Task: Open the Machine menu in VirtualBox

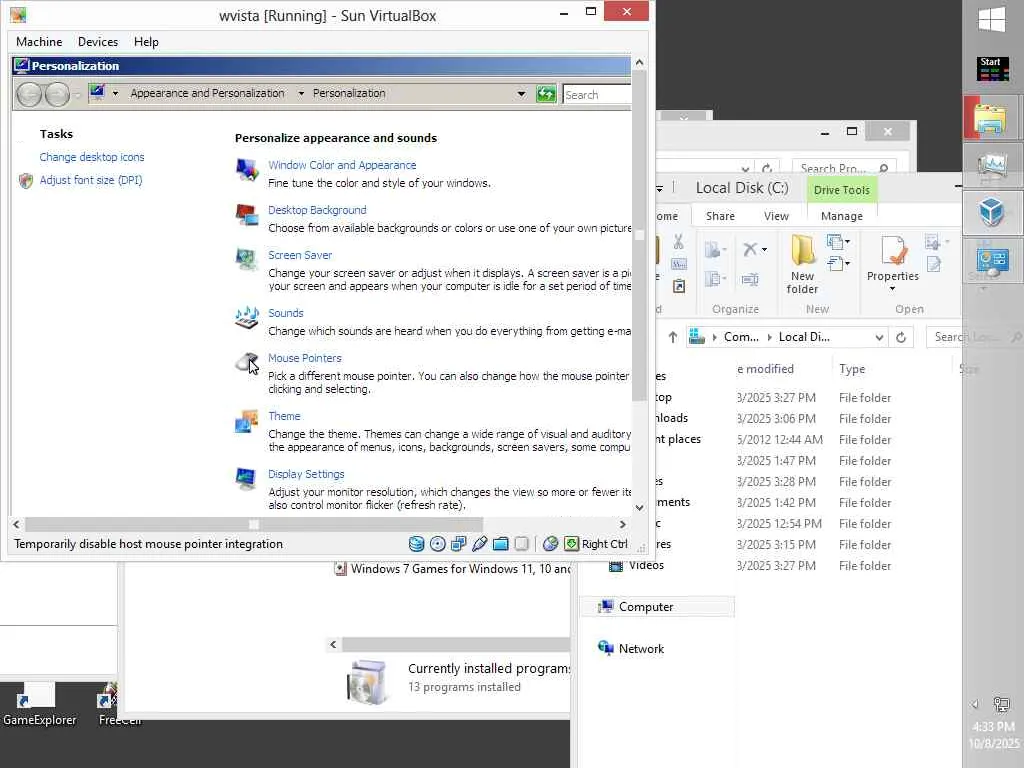Action: tap(39, 42)
